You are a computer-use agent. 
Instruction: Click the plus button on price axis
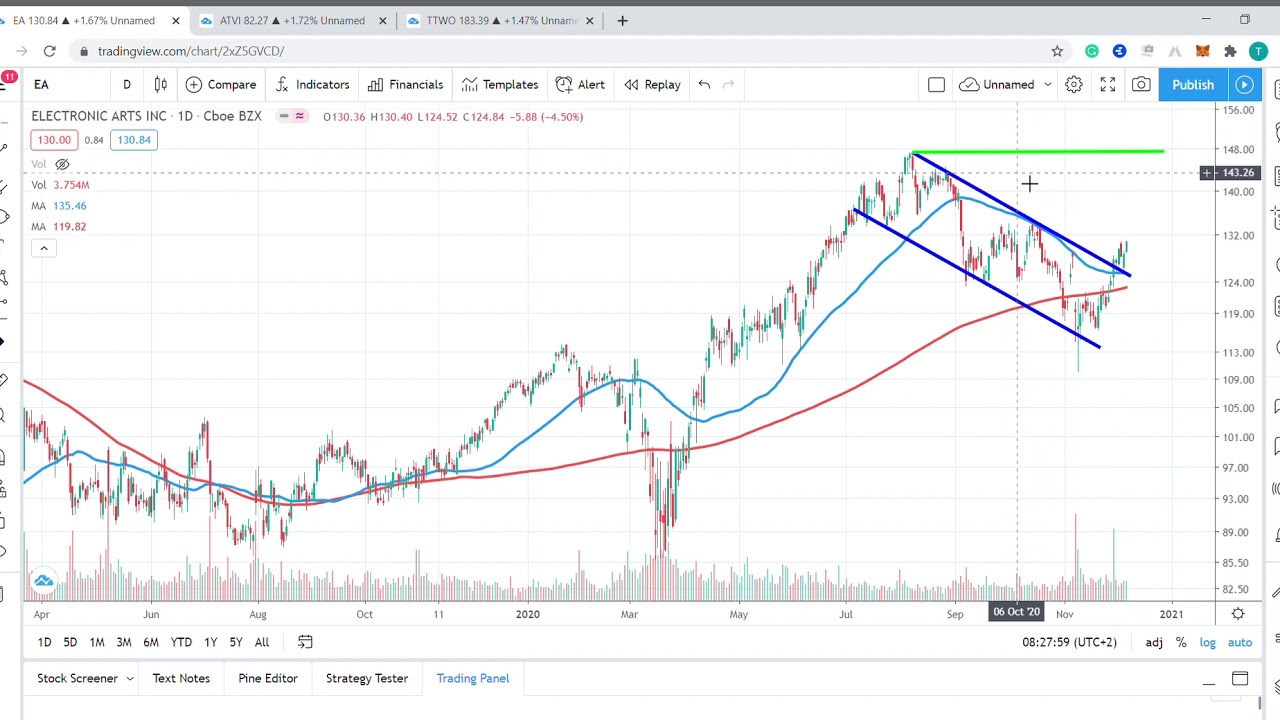coord(1207,173)
